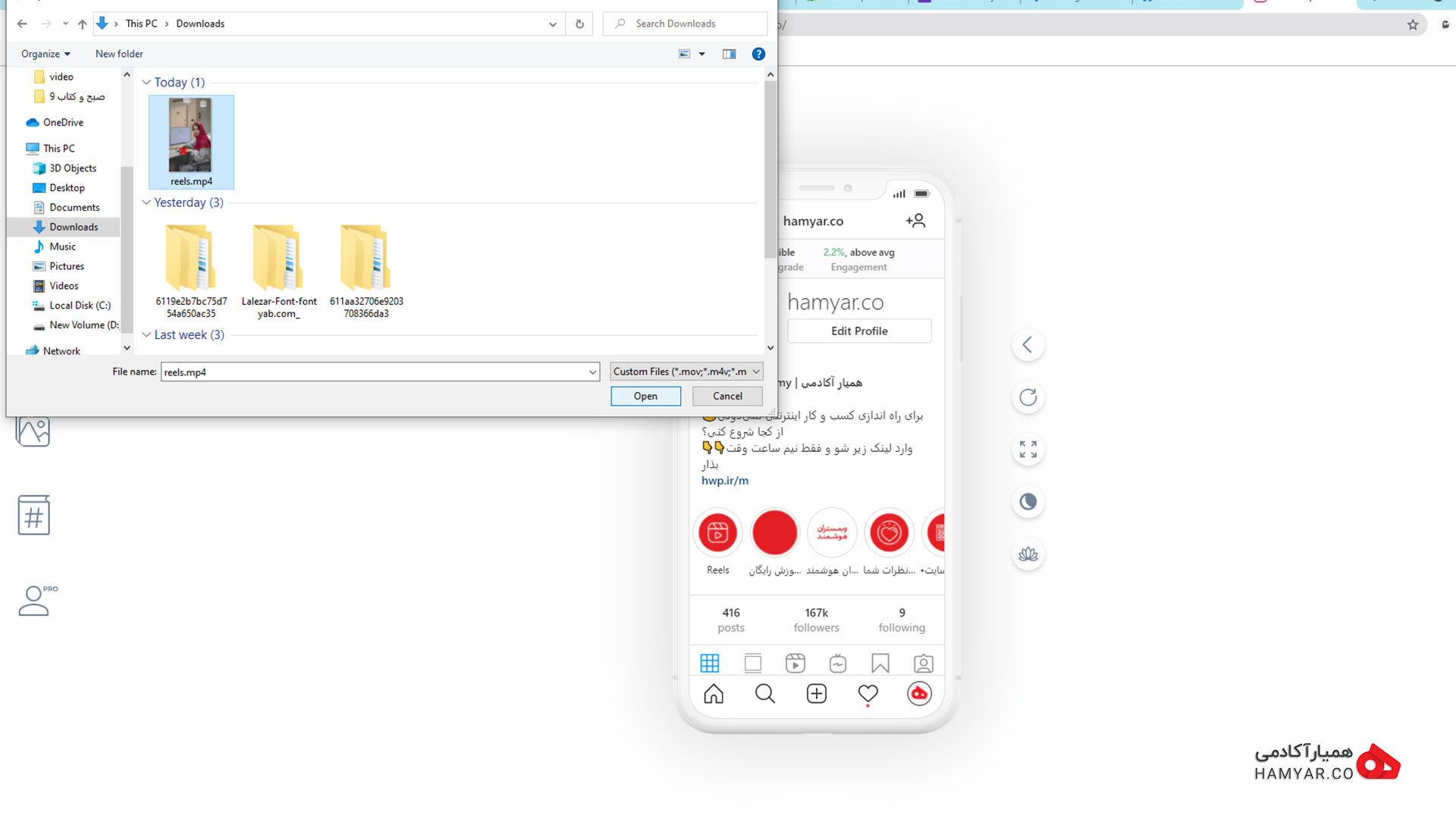Select This PC in the address breadcrumb
Viewport: 1456px width, 819px height.
(x=142, y=24)
